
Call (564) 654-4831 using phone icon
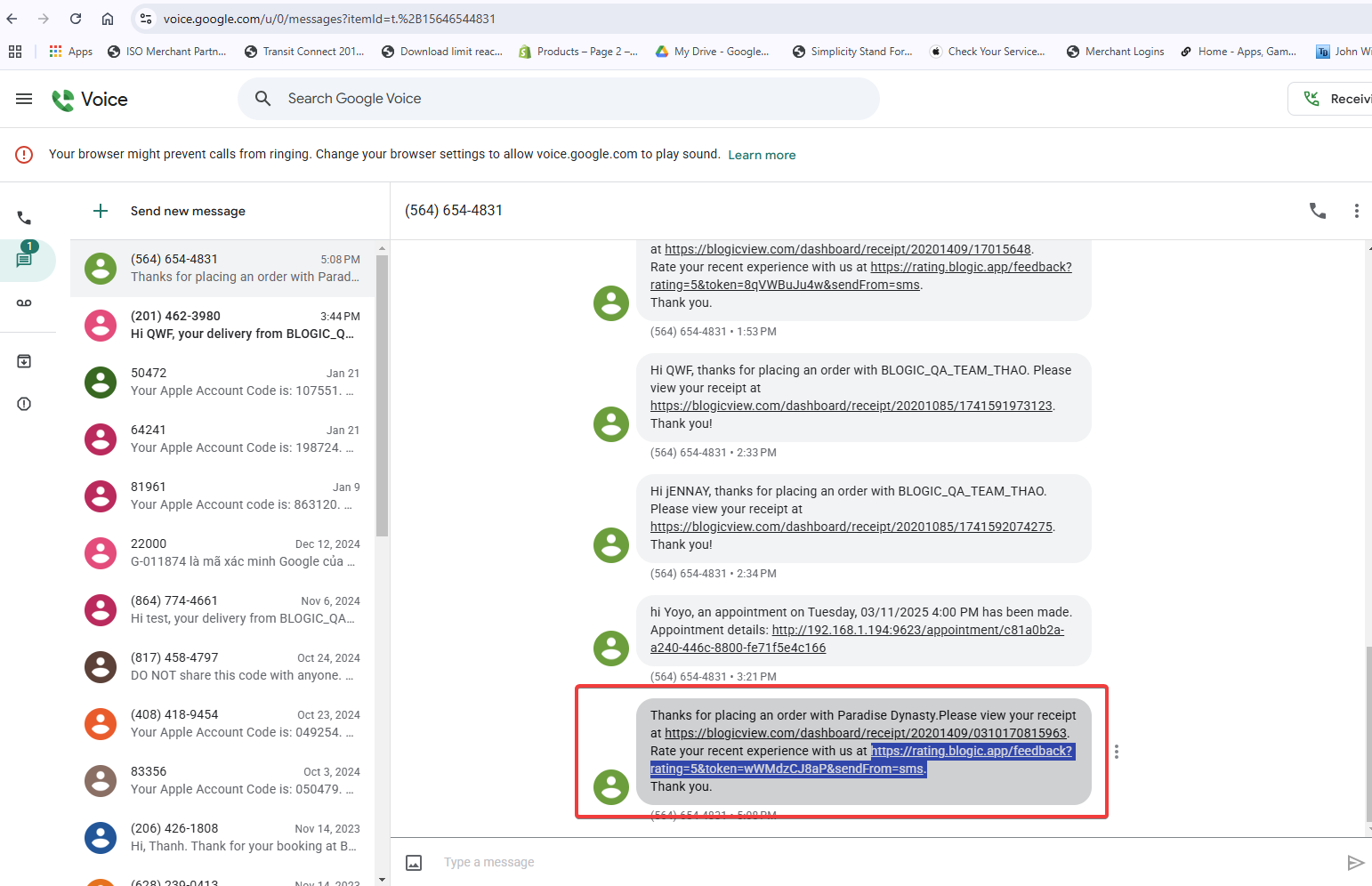coord(1317,211)
